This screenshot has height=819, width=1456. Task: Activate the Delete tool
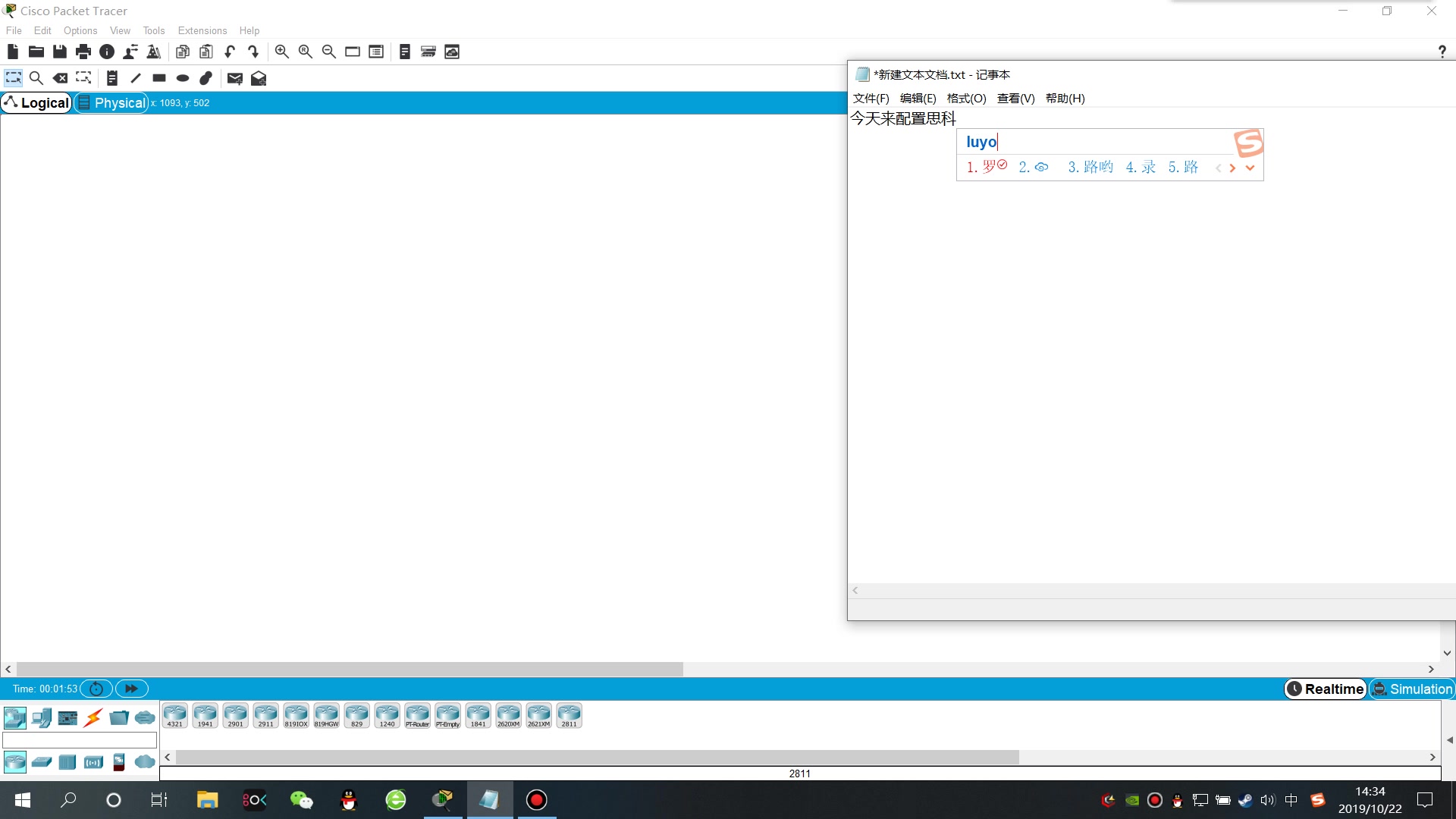[60, 78]
